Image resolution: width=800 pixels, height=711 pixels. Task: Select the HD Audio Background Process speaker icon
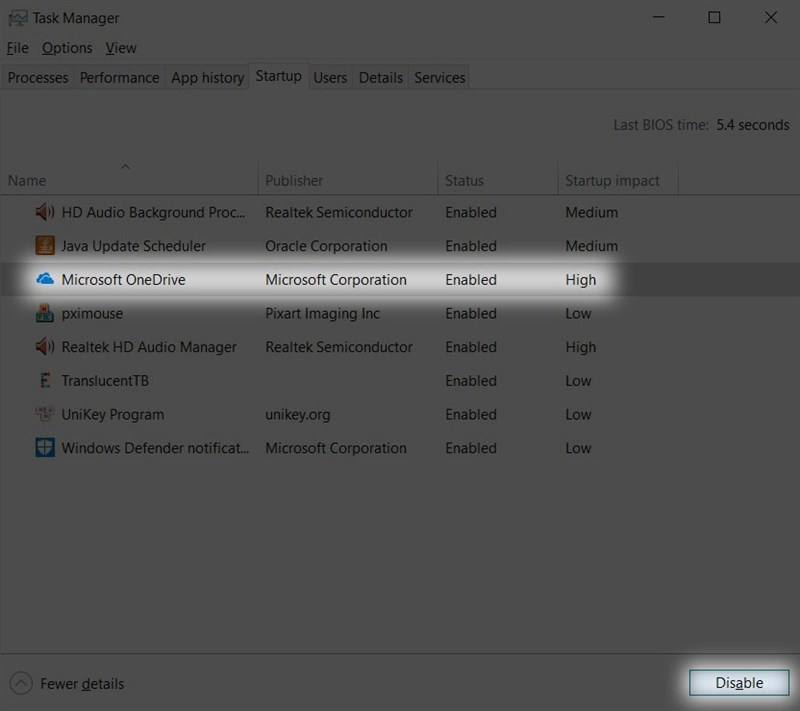tap(45, 212)
